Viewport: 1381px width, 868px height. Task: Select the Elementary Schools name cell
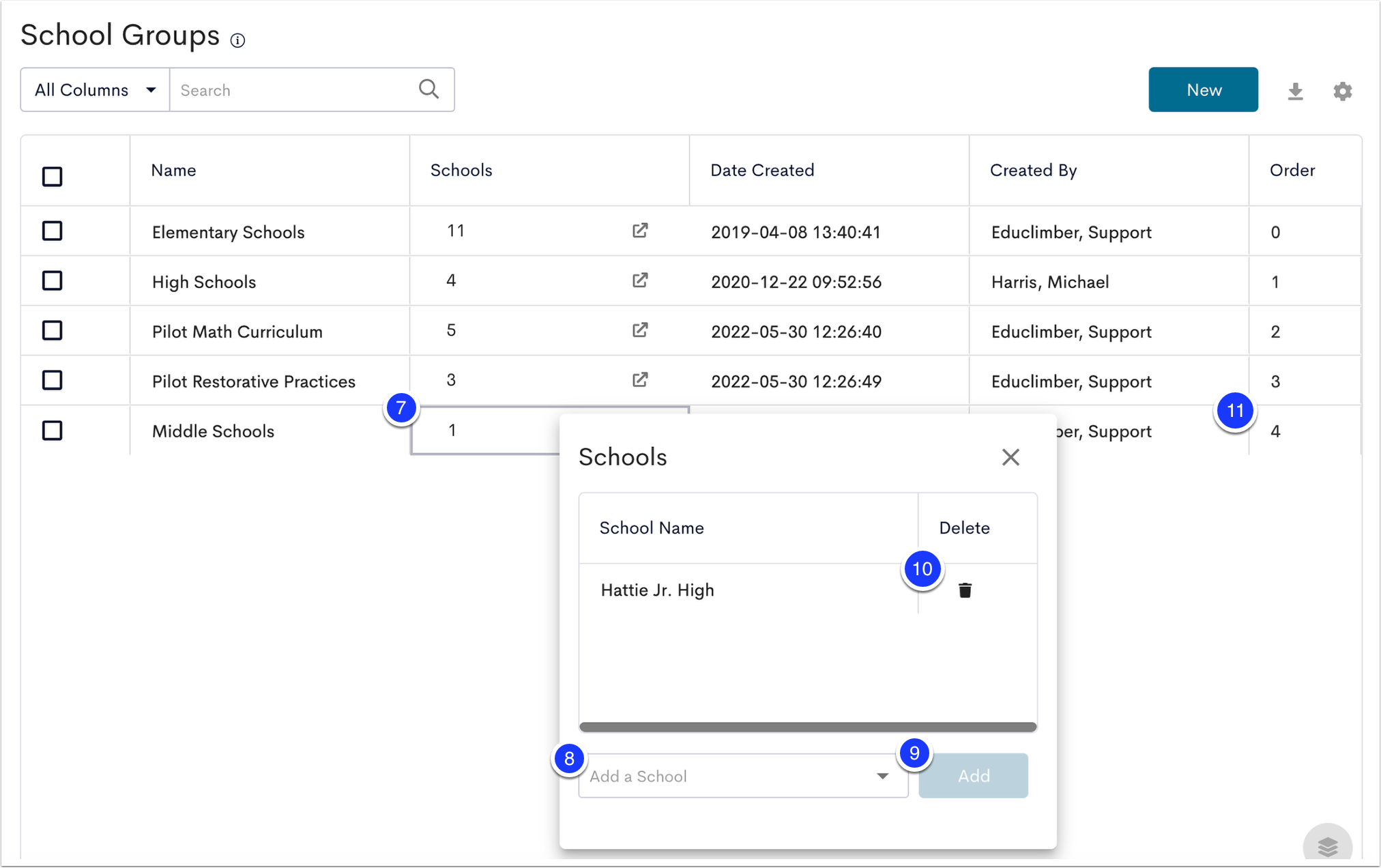(x=270, y=231)
